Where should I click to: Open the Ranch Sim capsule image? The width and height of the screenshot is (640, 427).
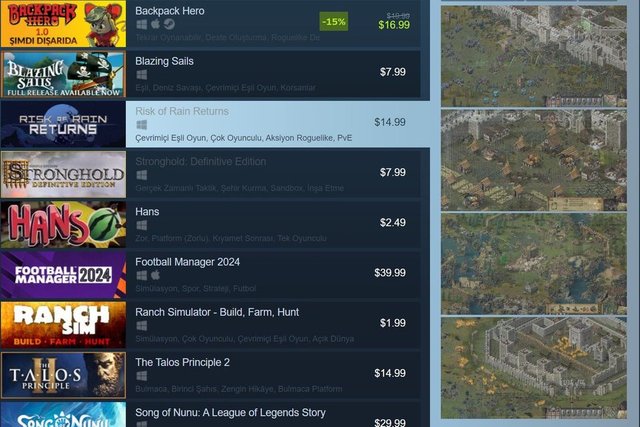63,325
